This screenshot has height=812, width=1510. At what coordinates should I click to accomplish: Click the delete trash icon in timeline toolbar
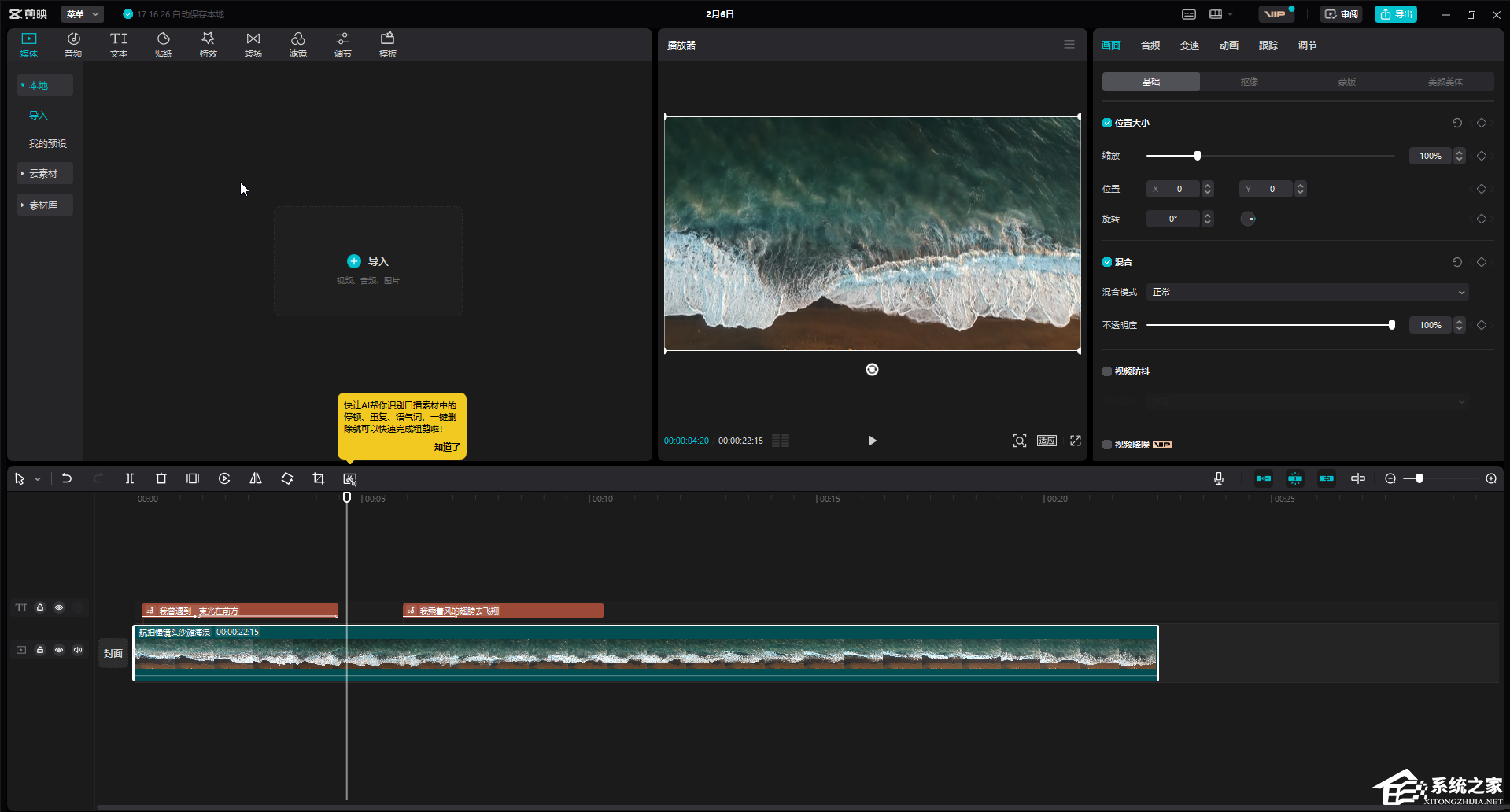[x=161, y=478]
